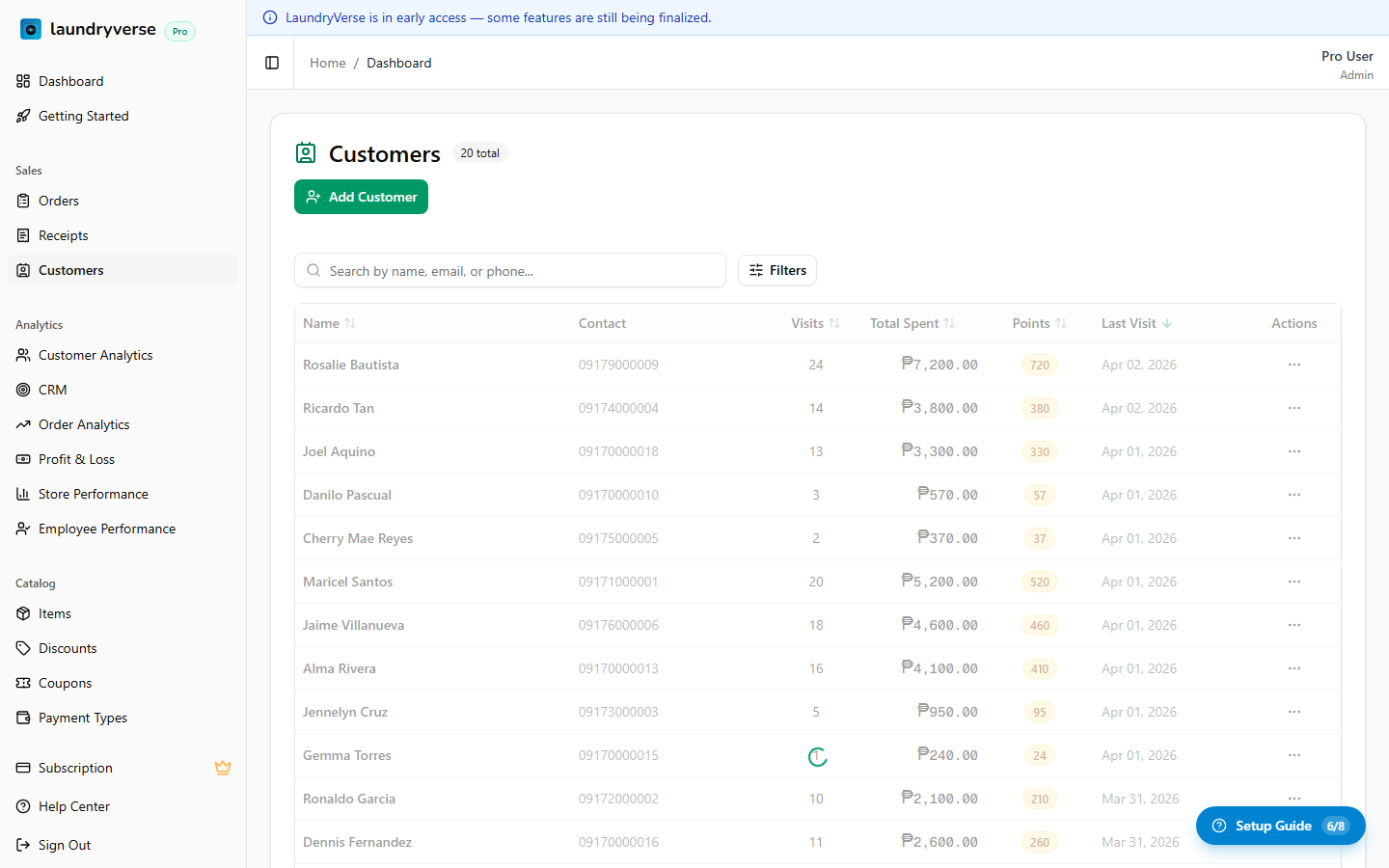Open actions menu for Danilo Pascual
Image resolution: width=1389 pixels, height=868 pixels.
(x=1294, y=495)
